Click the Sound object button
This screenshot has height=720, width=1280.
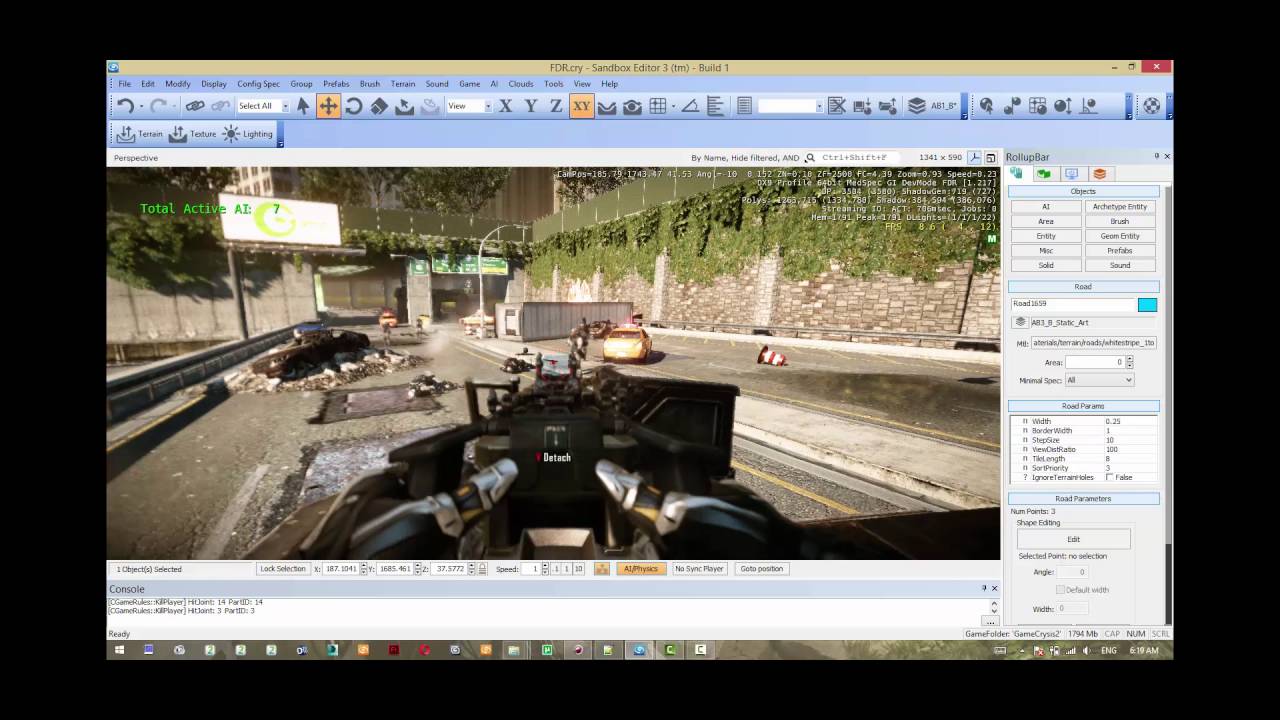(x=1120, y=265)
